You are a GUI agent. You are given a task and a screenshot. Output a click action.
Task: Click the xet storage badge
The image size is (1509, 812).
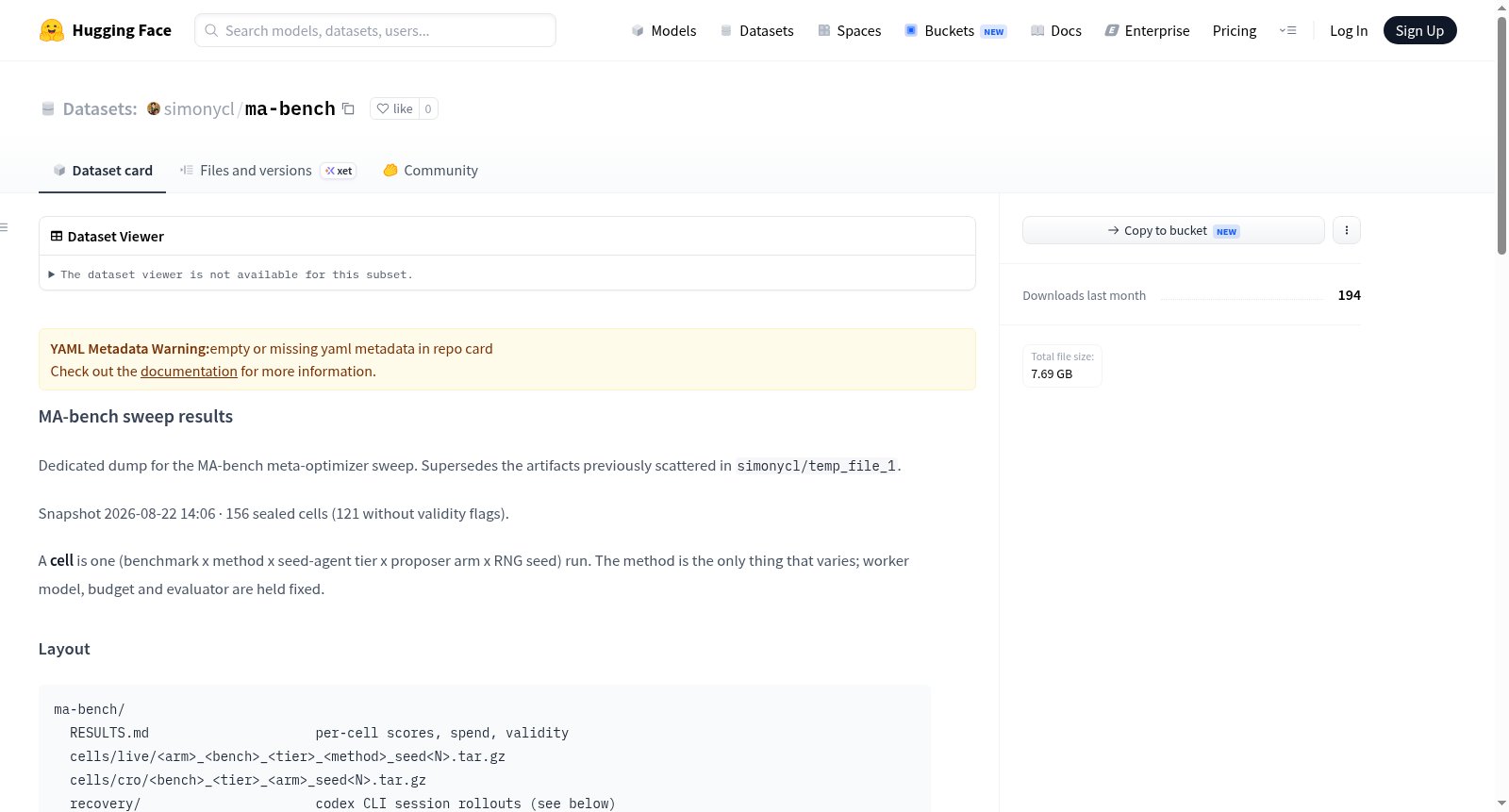339,171
